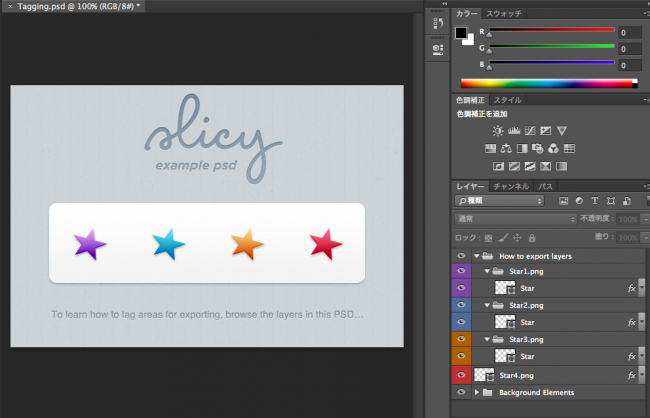The height and width of the screenshot is (418, 650).
Task: Add a Posterize adjustment
Action: click(x=514, y=166)
